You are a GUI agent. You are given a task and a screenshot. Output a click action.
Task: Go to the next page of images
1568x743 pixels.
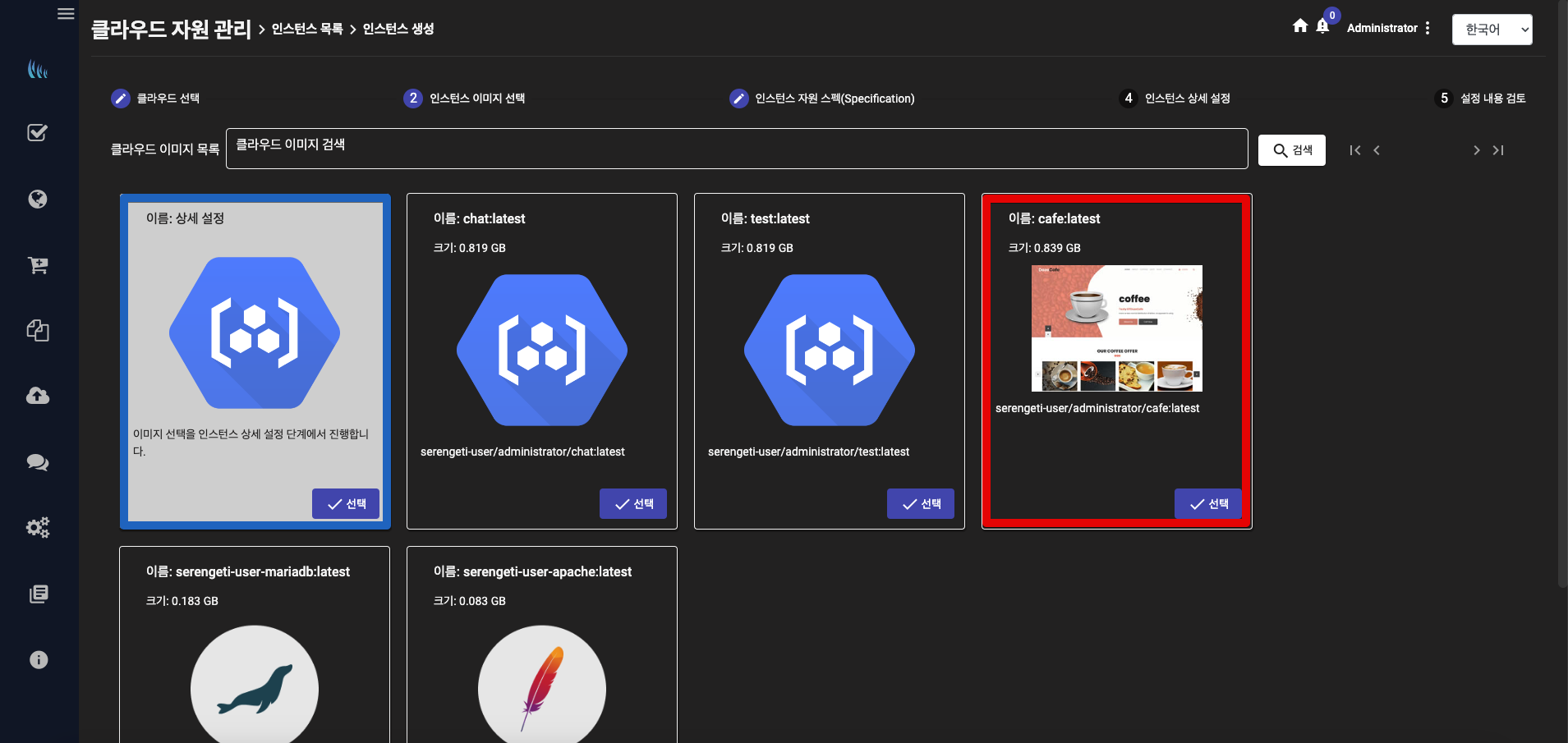point(1476,150)
